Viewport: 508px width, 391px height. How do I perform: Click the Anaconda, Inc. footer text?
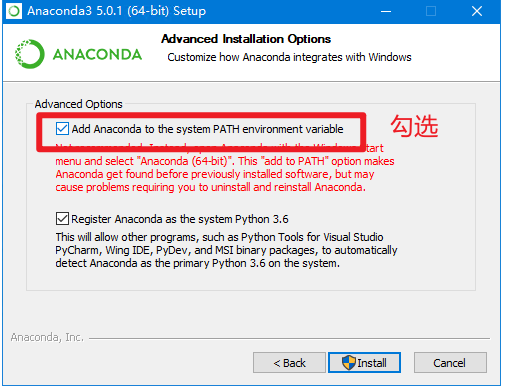[x=47, y=337]
